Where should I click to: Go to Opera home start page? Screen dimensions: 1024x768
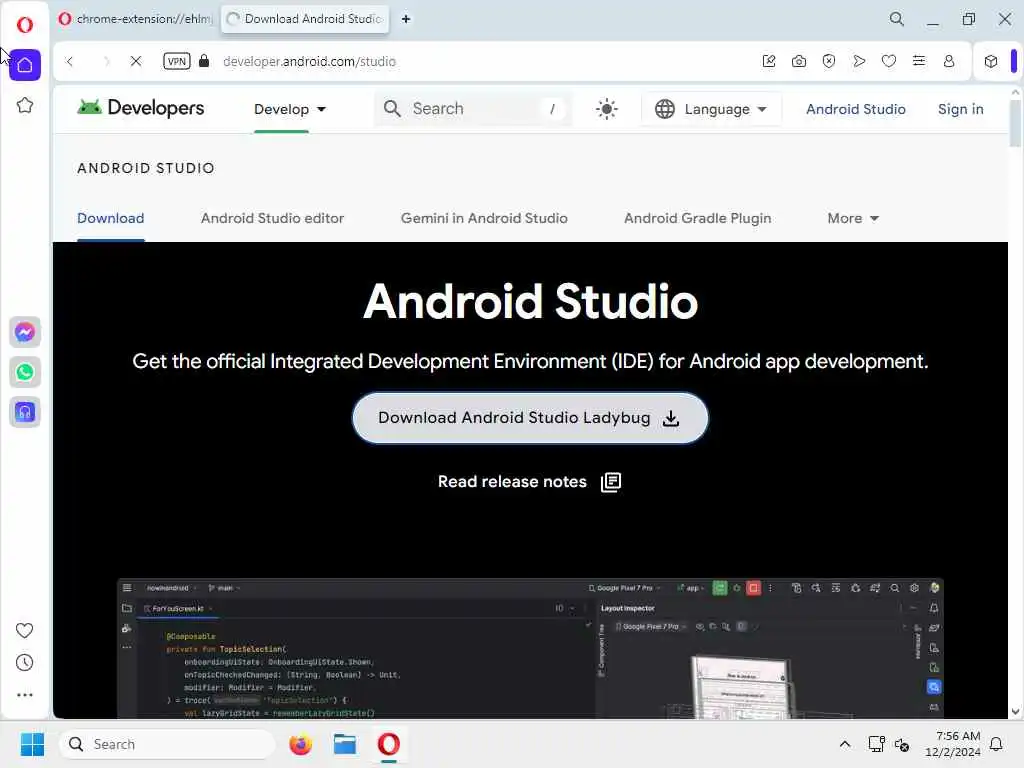(x=25, y=65)
